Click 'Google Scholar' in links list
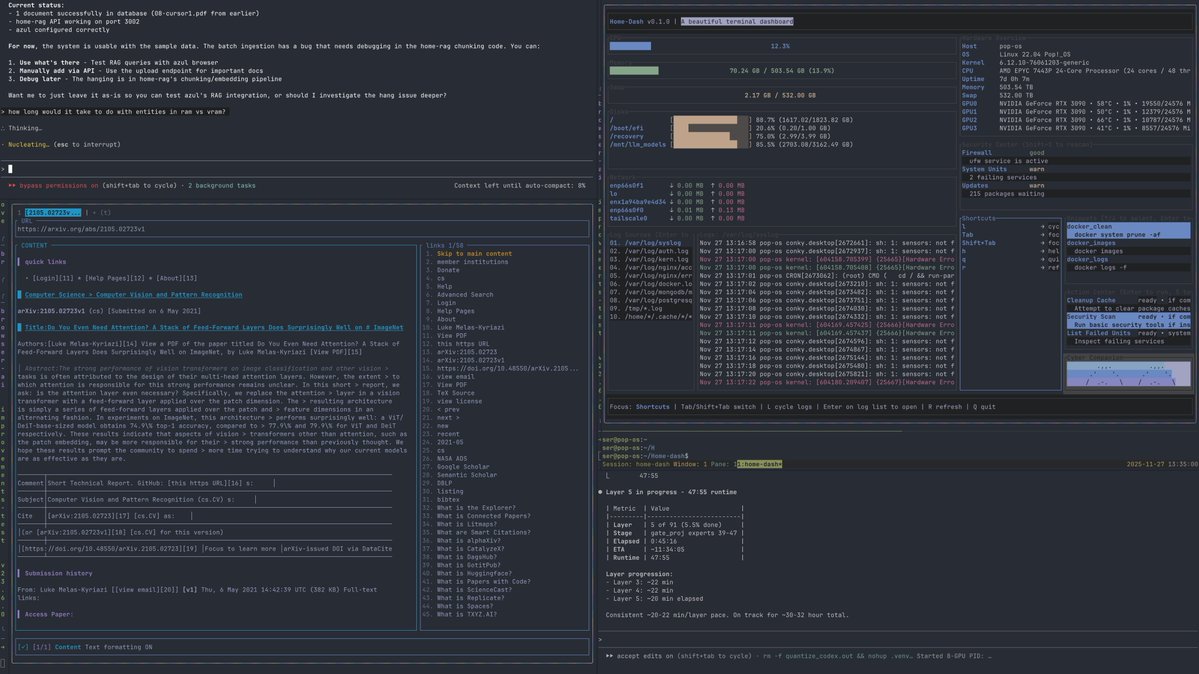This screenshot has width=1199, height=674. tap(463, 467)
